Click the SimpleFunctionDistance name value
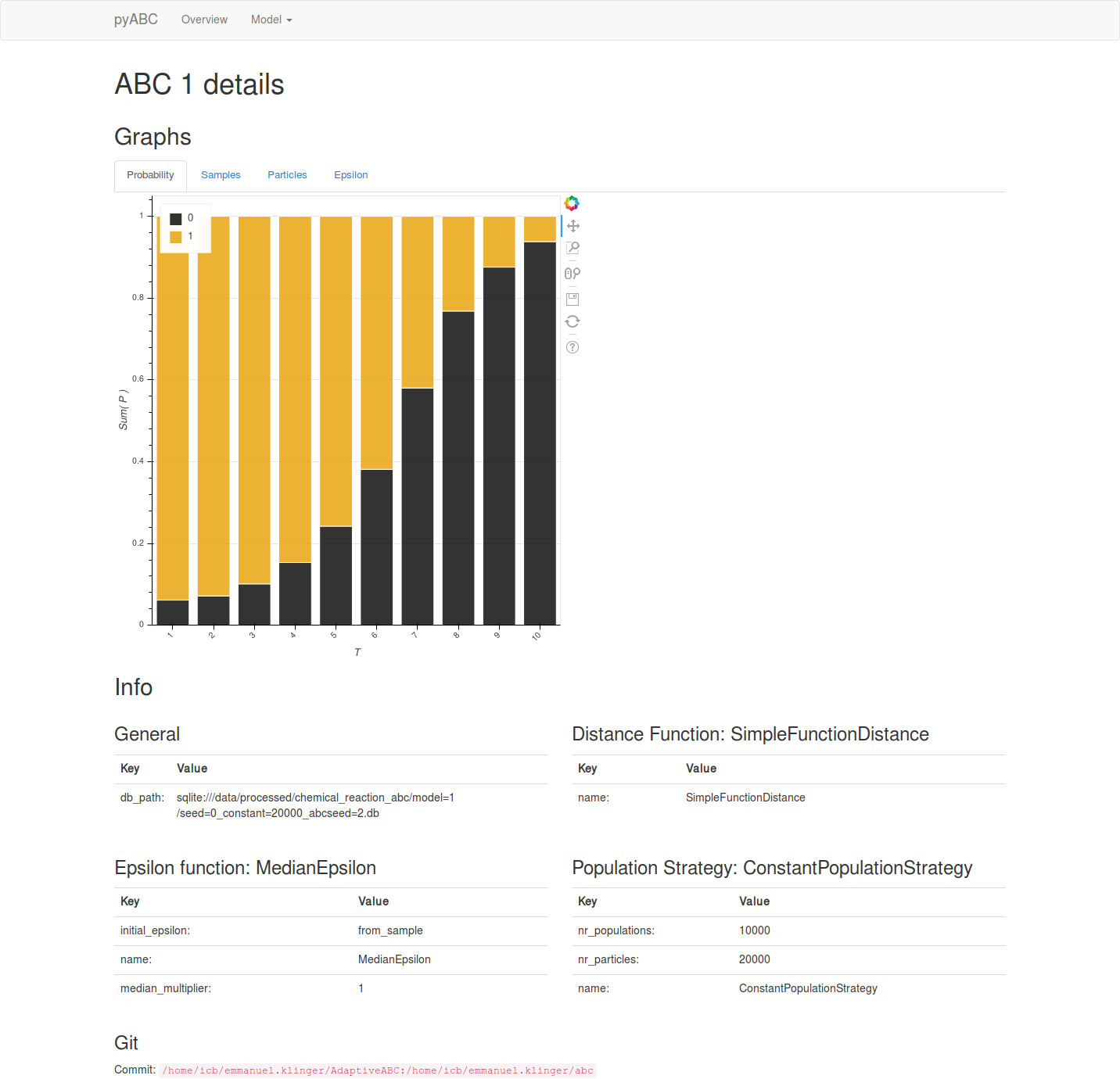The image size is (1120, 1079). click(x=745, y=798)
